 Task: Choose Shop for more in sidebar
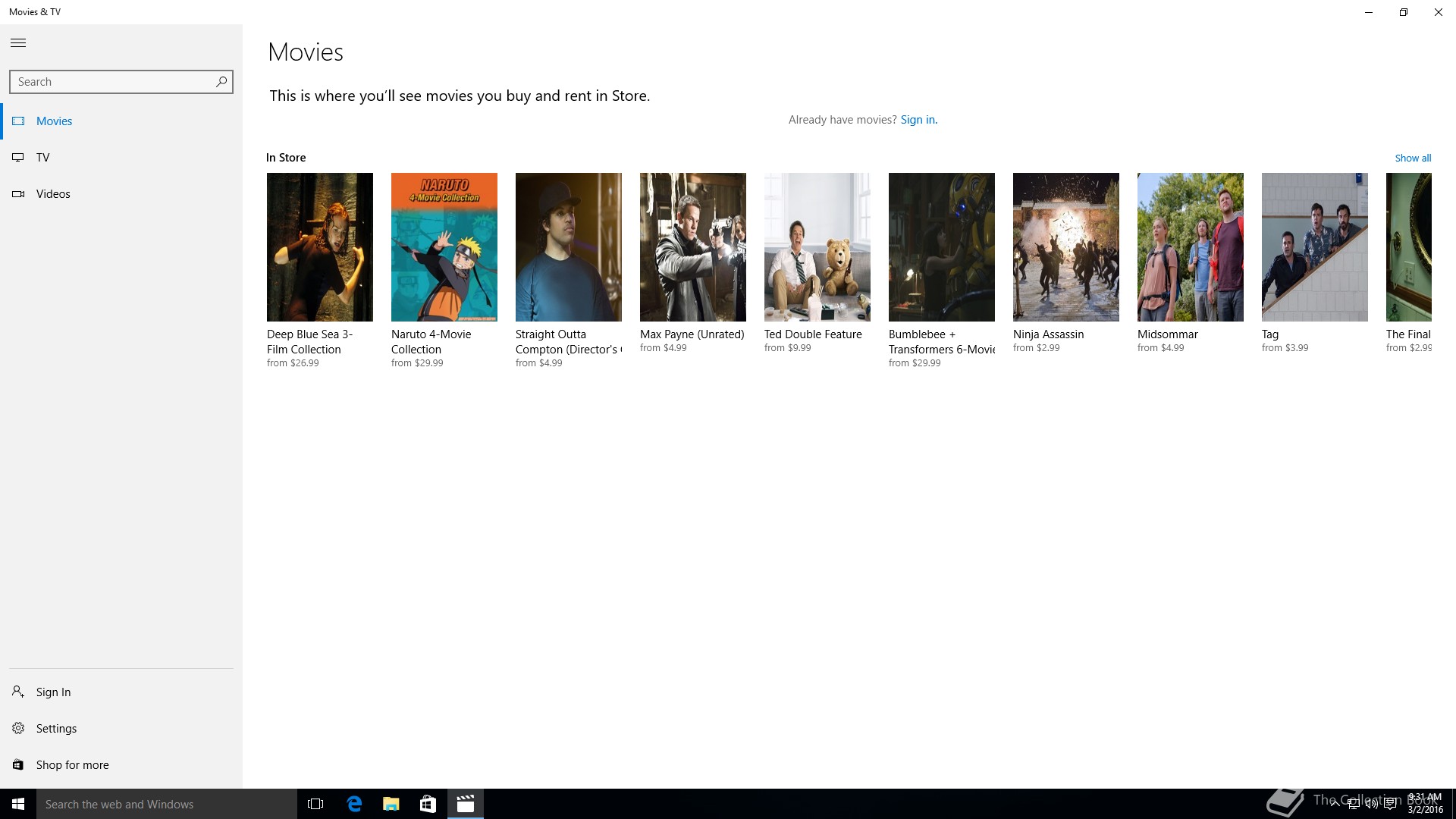click(x=121, y=764)
